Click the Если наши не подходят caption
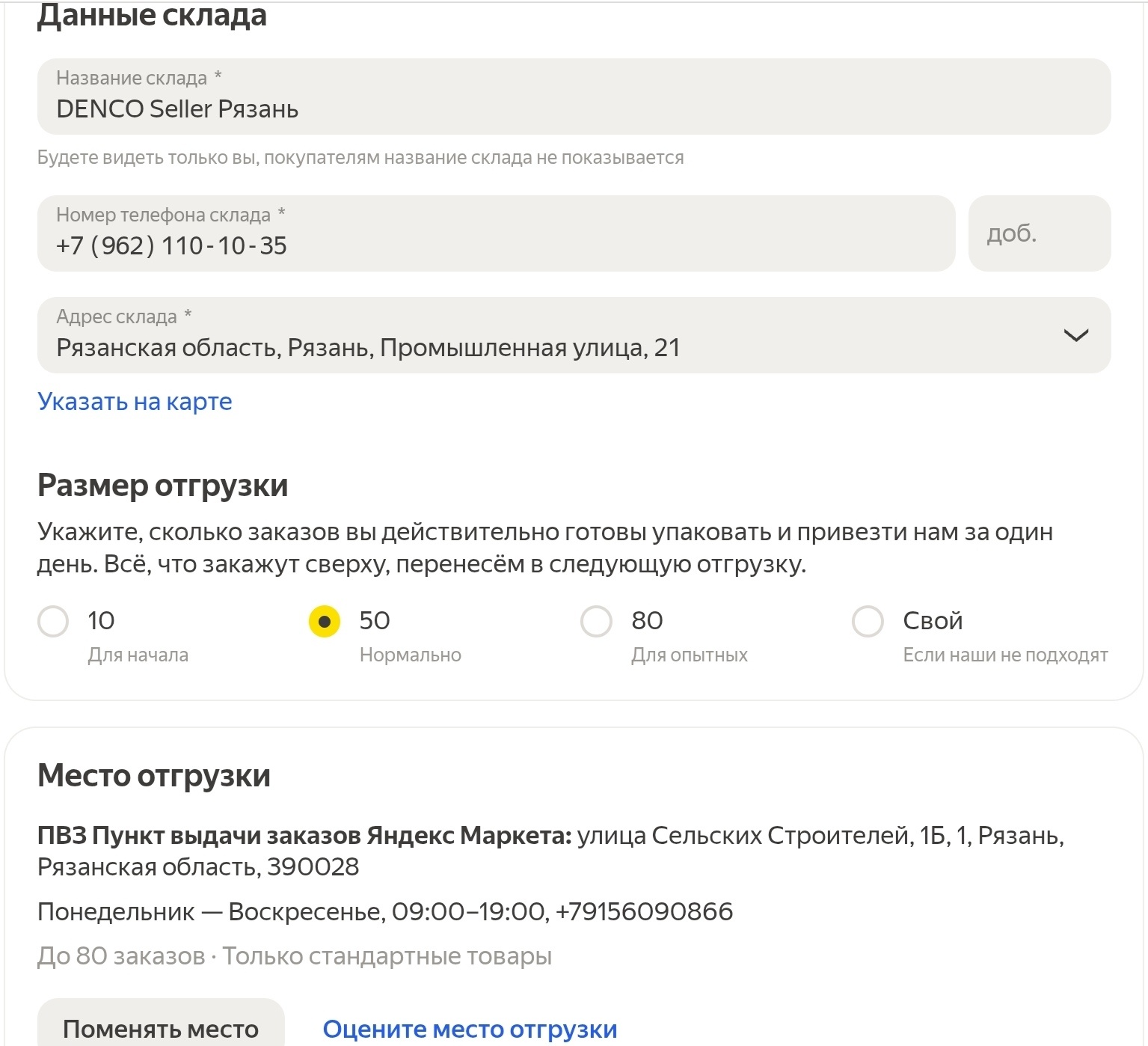The height and width of the screenshot is (1046, 1148). click(1004, 655)
